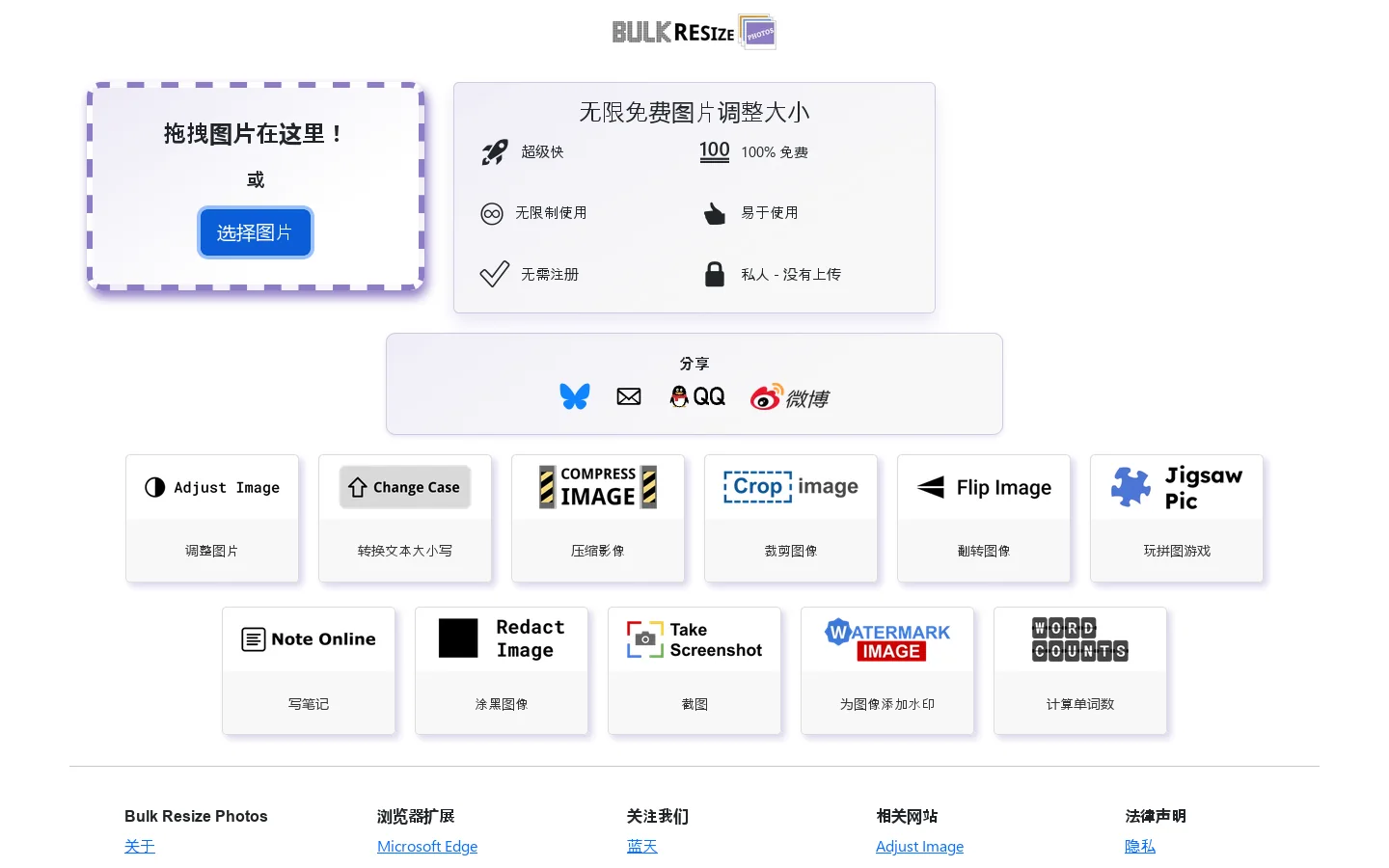Open the Adjust Image tool card
1389x868 pixels.
(212, 518)
